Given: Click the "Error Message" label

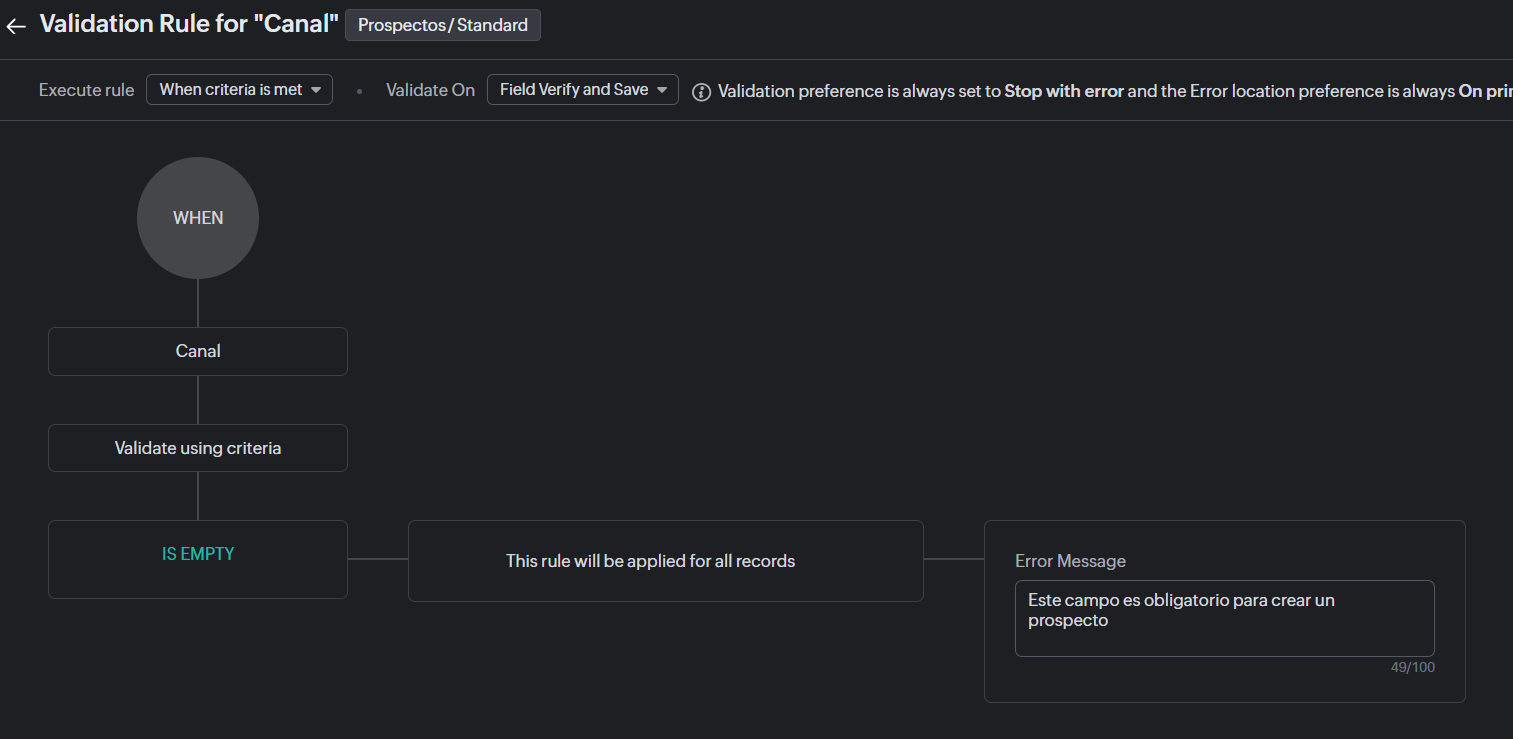Looking at the screenshot, I should 1070,561.
